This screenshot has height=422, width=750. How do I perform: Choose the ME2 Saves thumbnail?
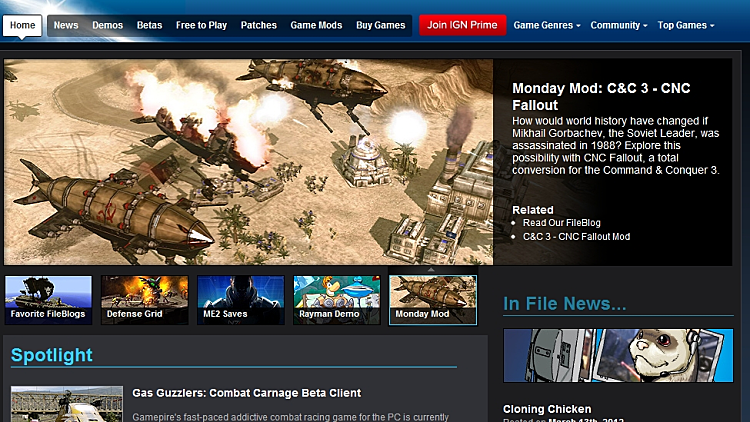241,300
